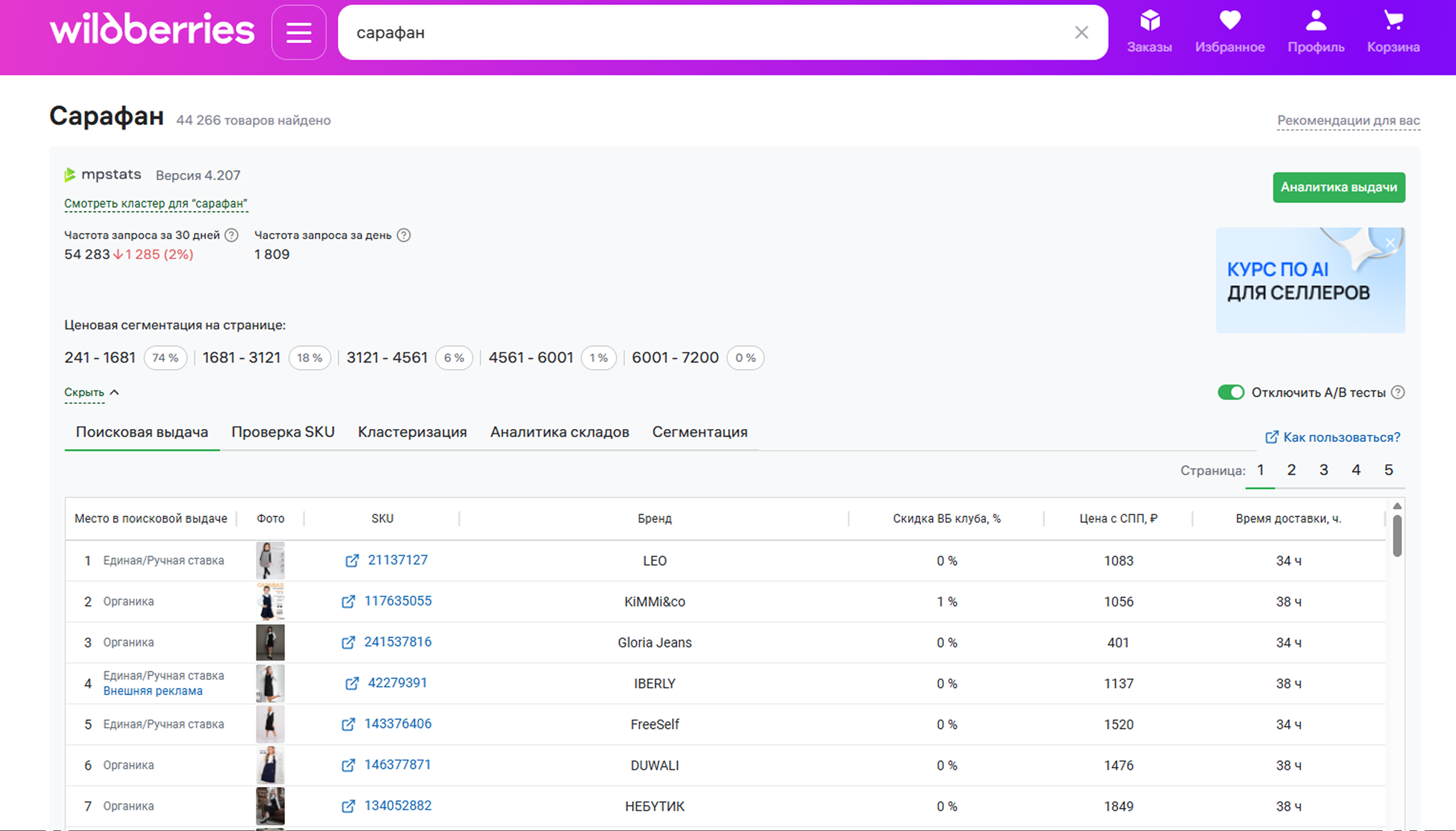
Task: Go to results page 3
Action: click(1324, 470)
